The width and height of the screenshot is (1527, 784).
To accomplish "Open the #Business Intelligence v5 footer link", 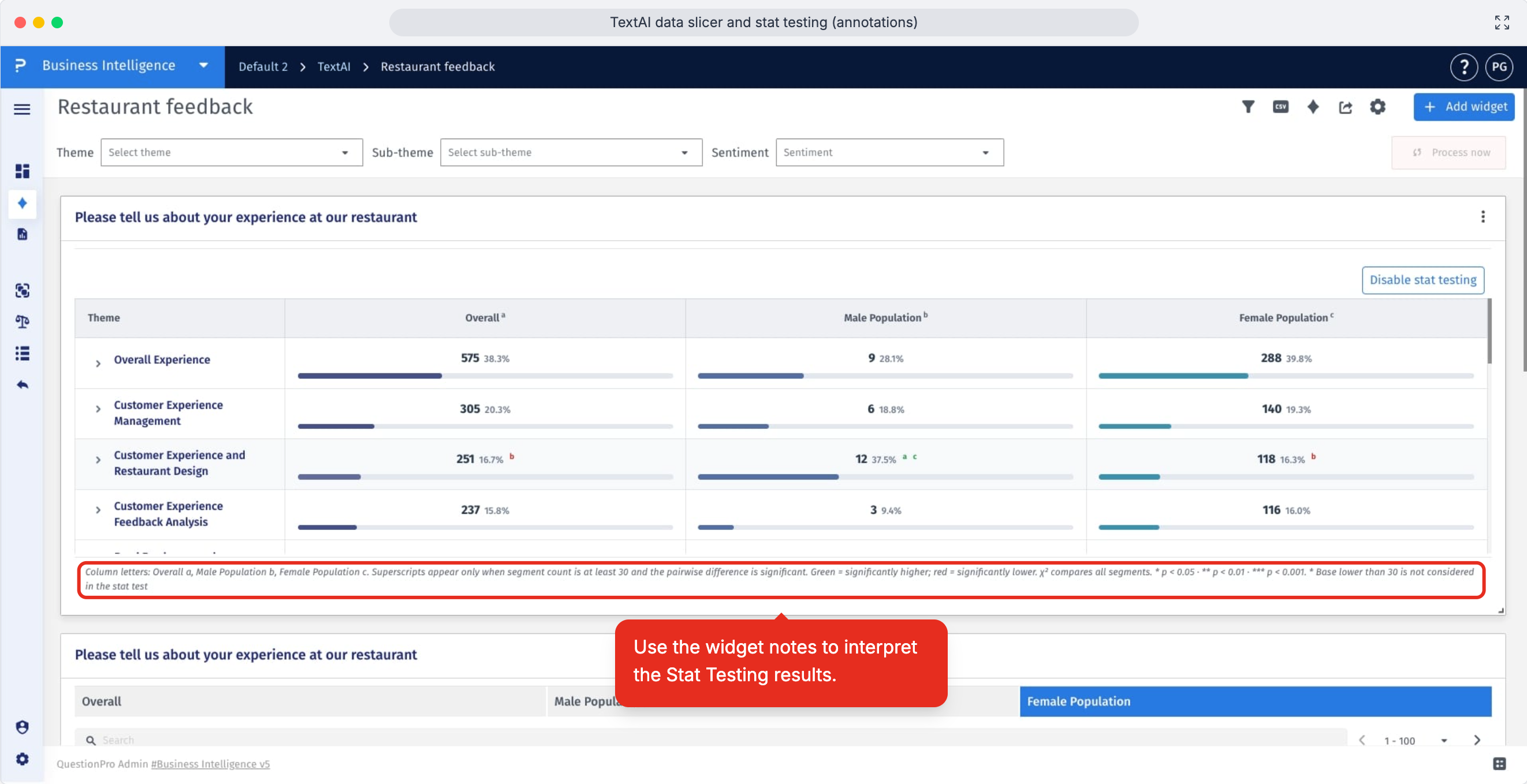I will coord(210,764).
